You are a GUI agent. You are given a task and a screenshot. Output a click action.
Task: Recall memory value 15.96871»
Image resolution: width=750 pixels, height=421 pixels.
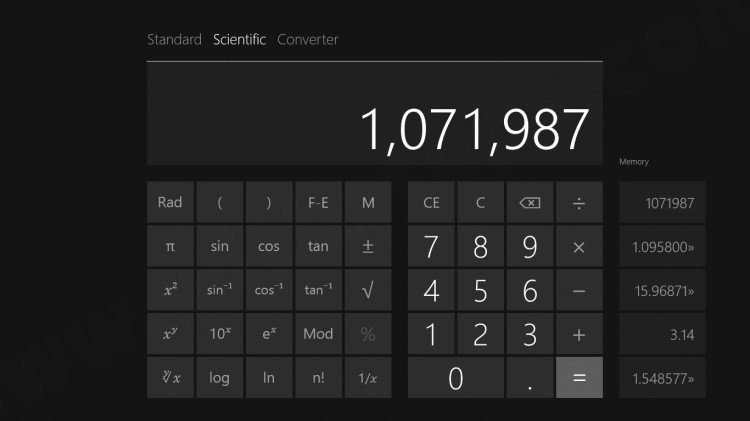click(662, 290)
